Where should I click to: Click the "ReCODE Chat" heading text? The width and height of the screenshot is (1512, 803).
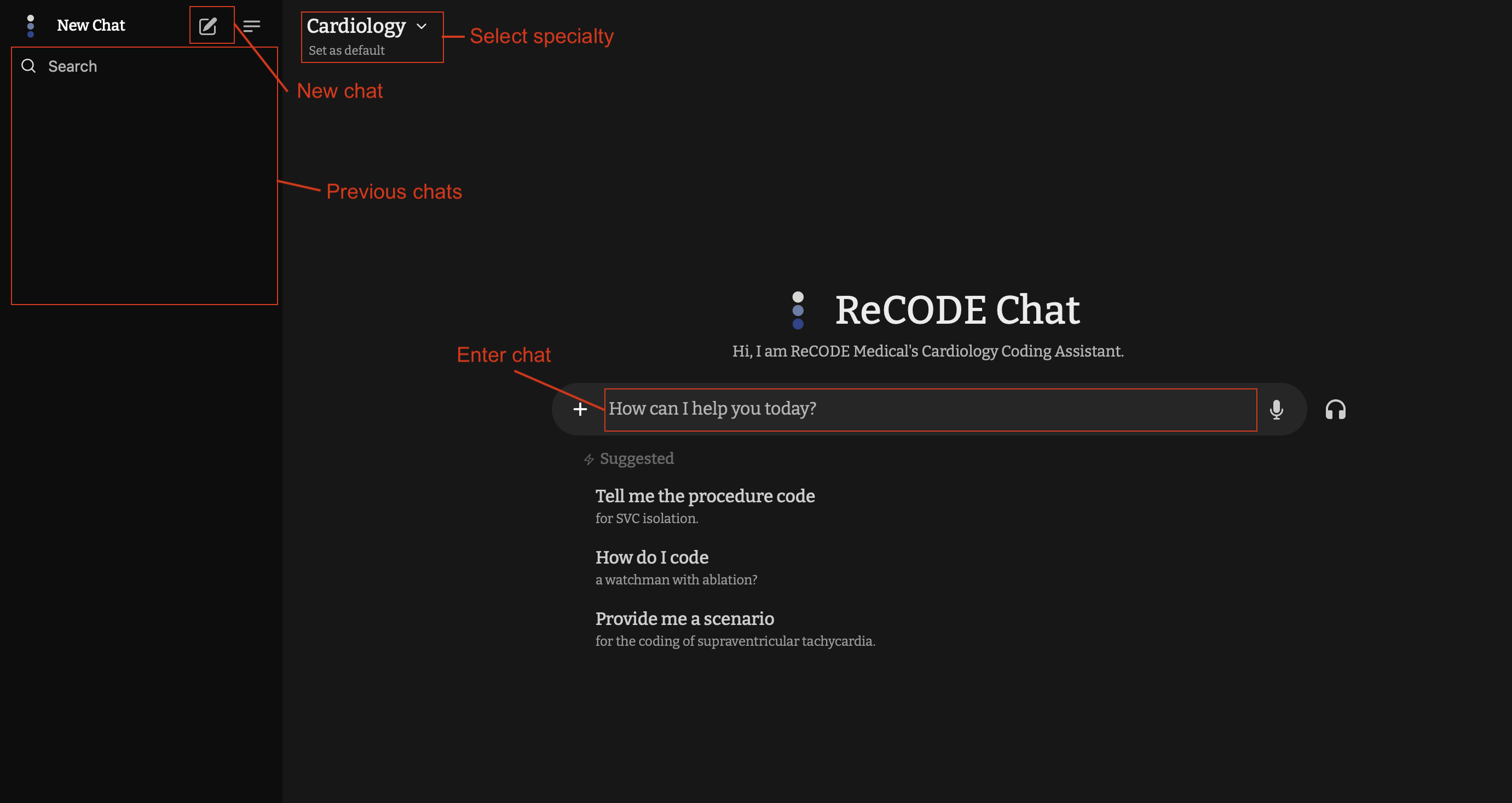pos(957,309)
